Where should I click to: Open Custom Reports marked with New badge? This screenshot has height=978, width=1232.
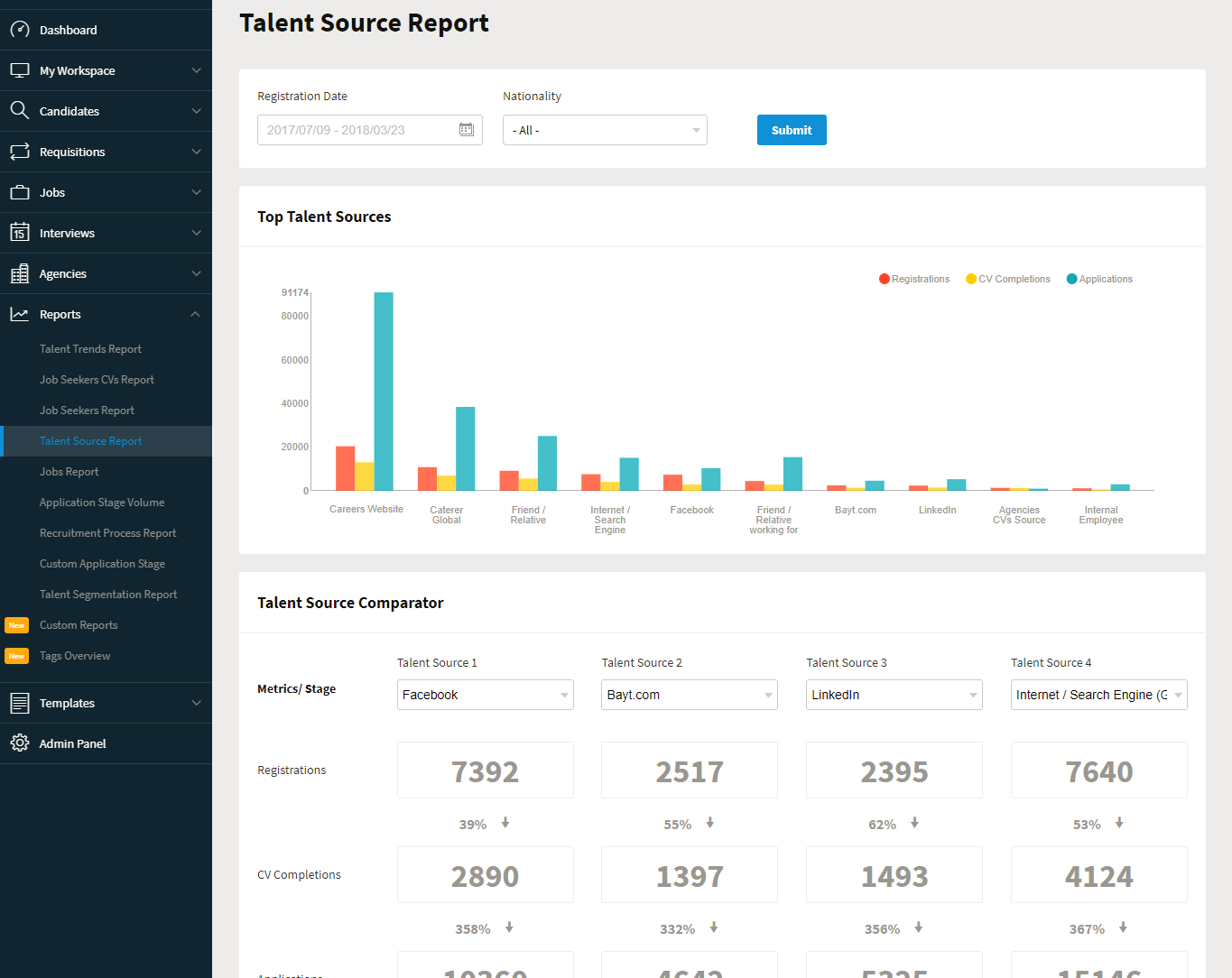(x=79, y=624)
